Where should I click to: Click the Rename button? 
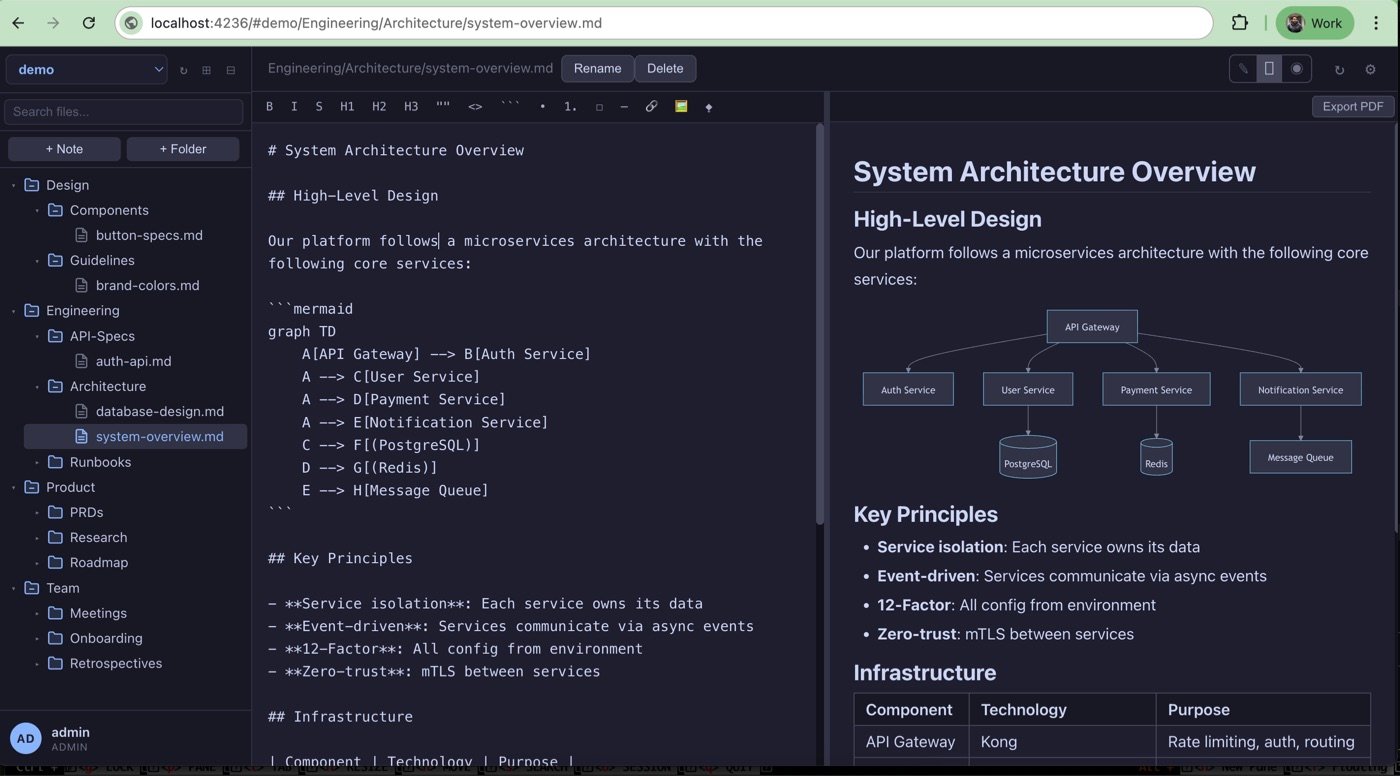coord(598,68)
